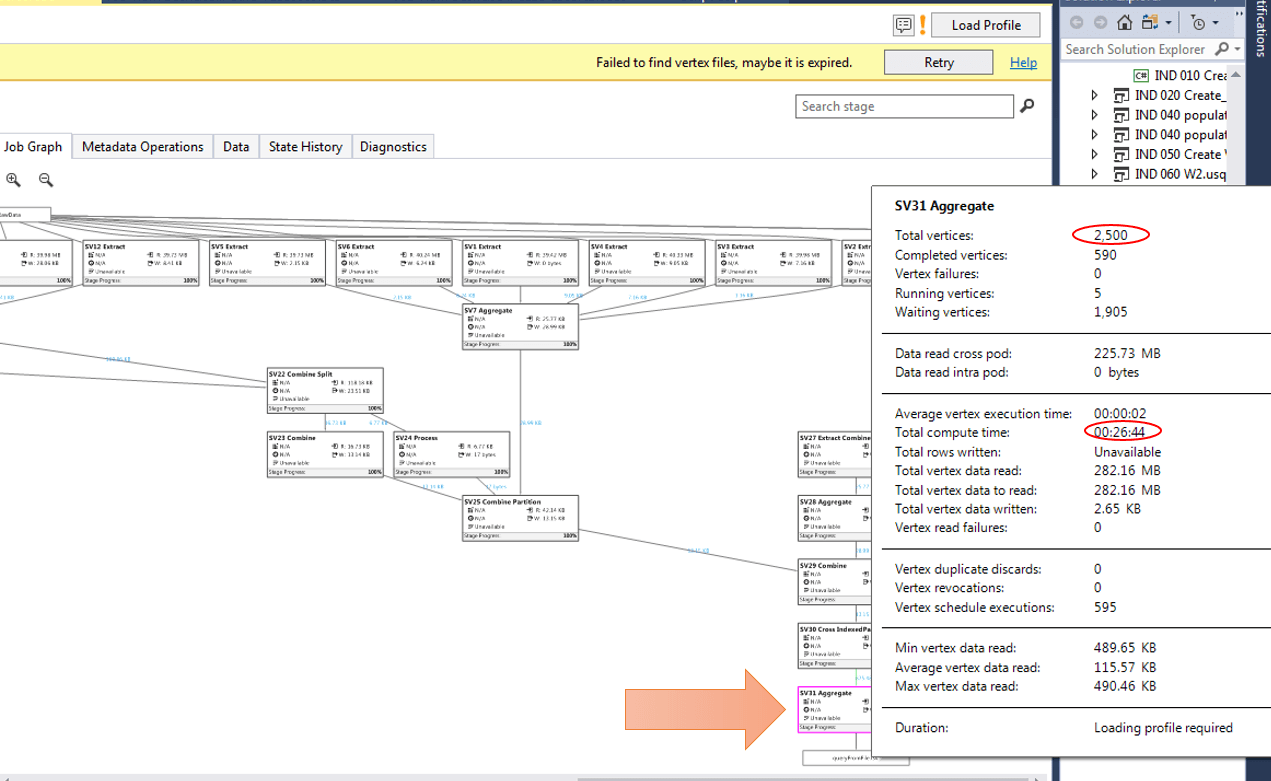Image resolution: width=1271 pixels, height=781 pixels.
Task: Open the Solution Explorer search options dropdown
Action: tap(1238, 49)
